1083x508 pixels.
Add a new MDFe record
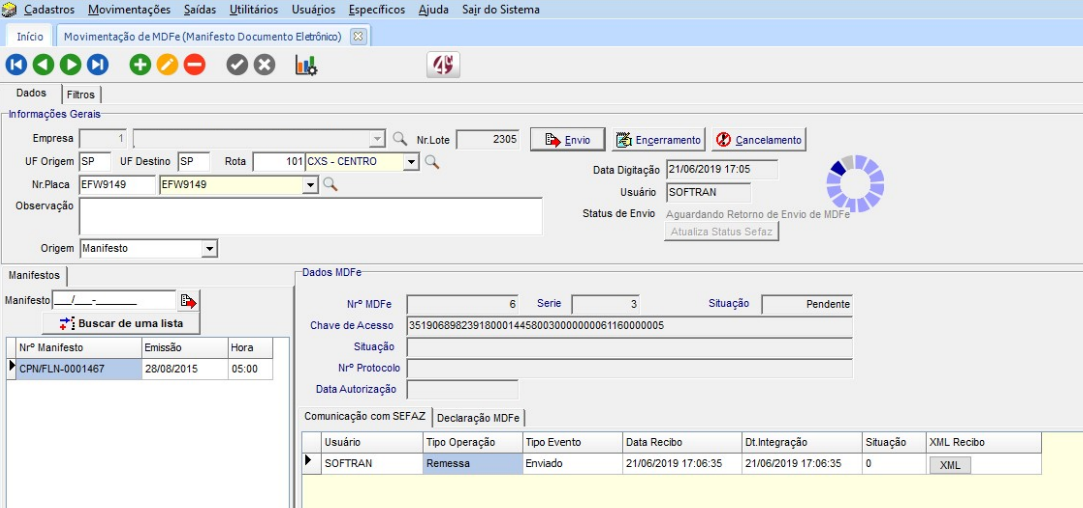[140, 65]
